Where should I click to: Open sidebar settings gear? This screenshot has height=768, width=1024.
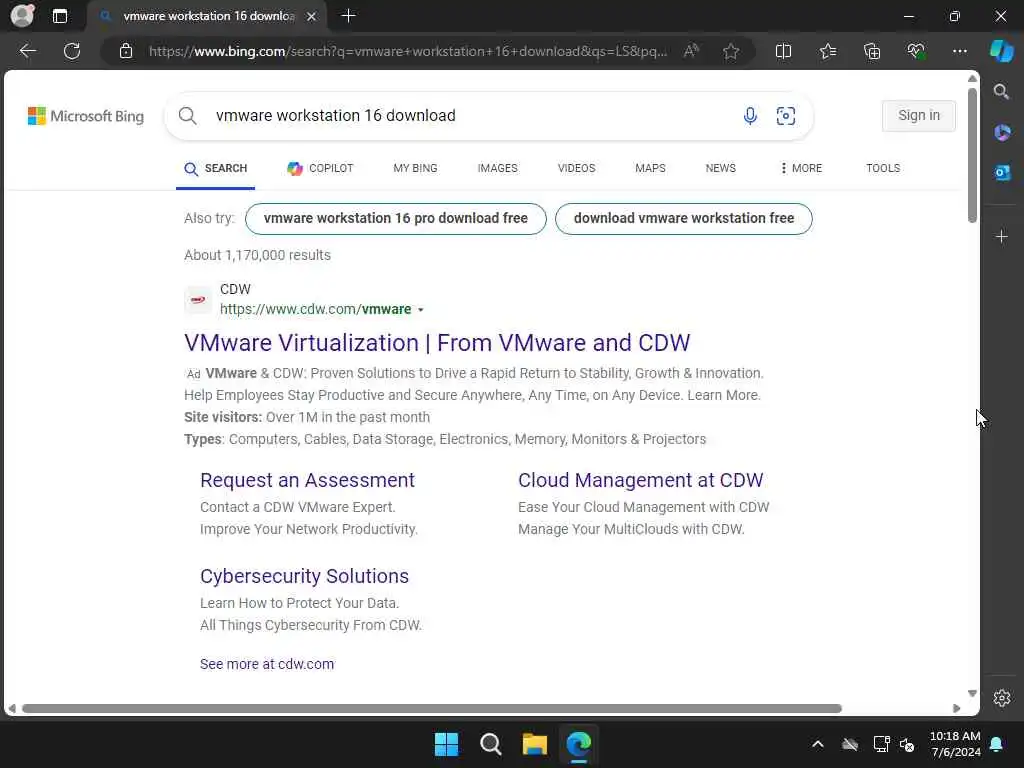coord(1002,697)
